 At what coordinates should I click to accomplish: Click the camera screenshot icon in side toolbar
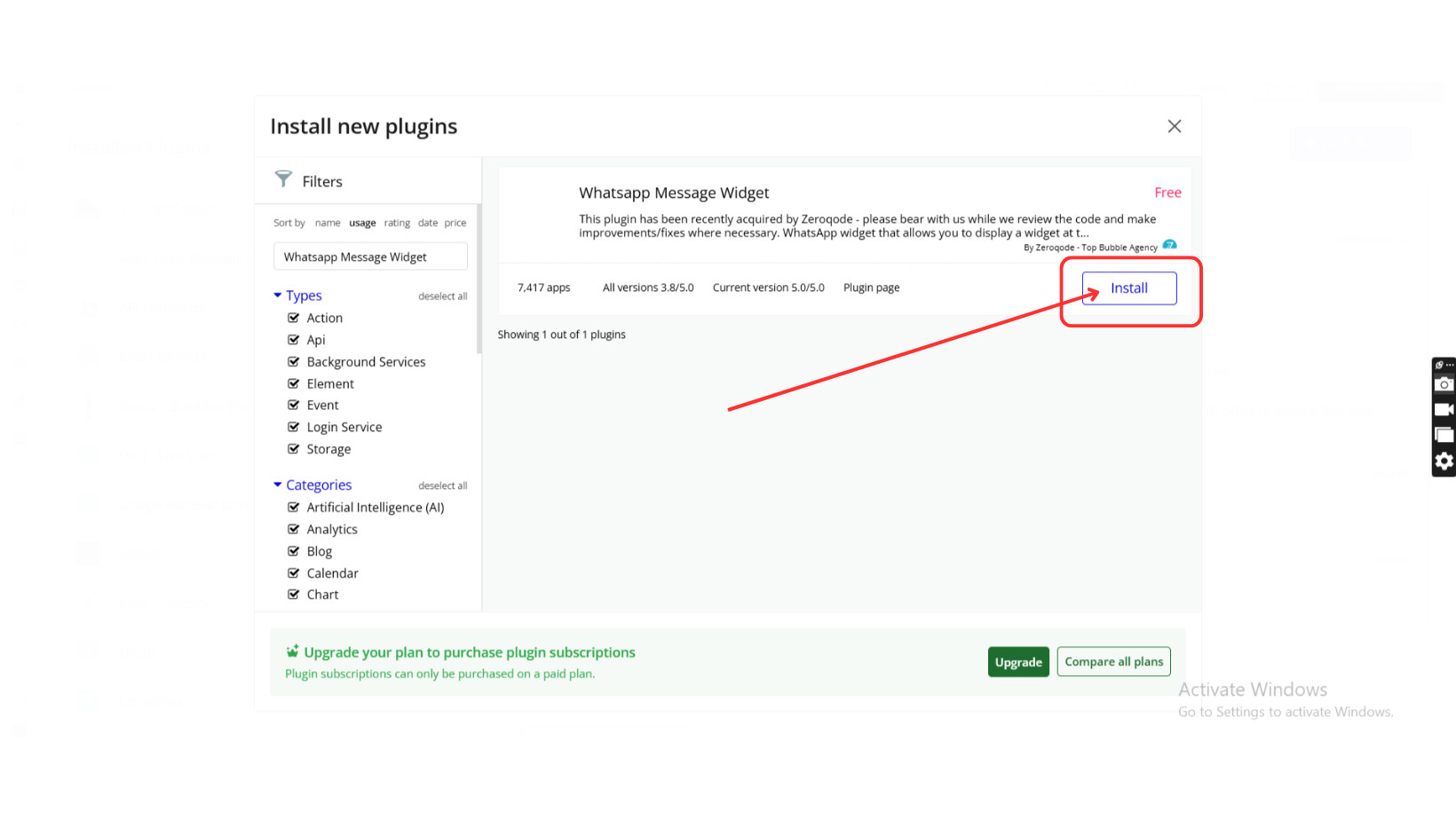1444,384
